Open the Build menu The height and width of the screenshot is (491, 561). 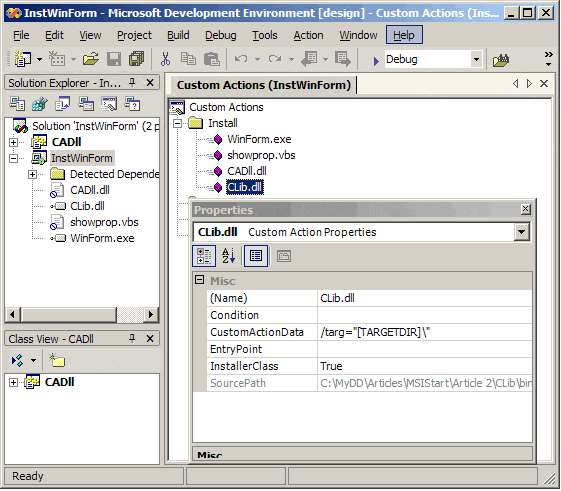pyautogui.click(x=178, y=35)
